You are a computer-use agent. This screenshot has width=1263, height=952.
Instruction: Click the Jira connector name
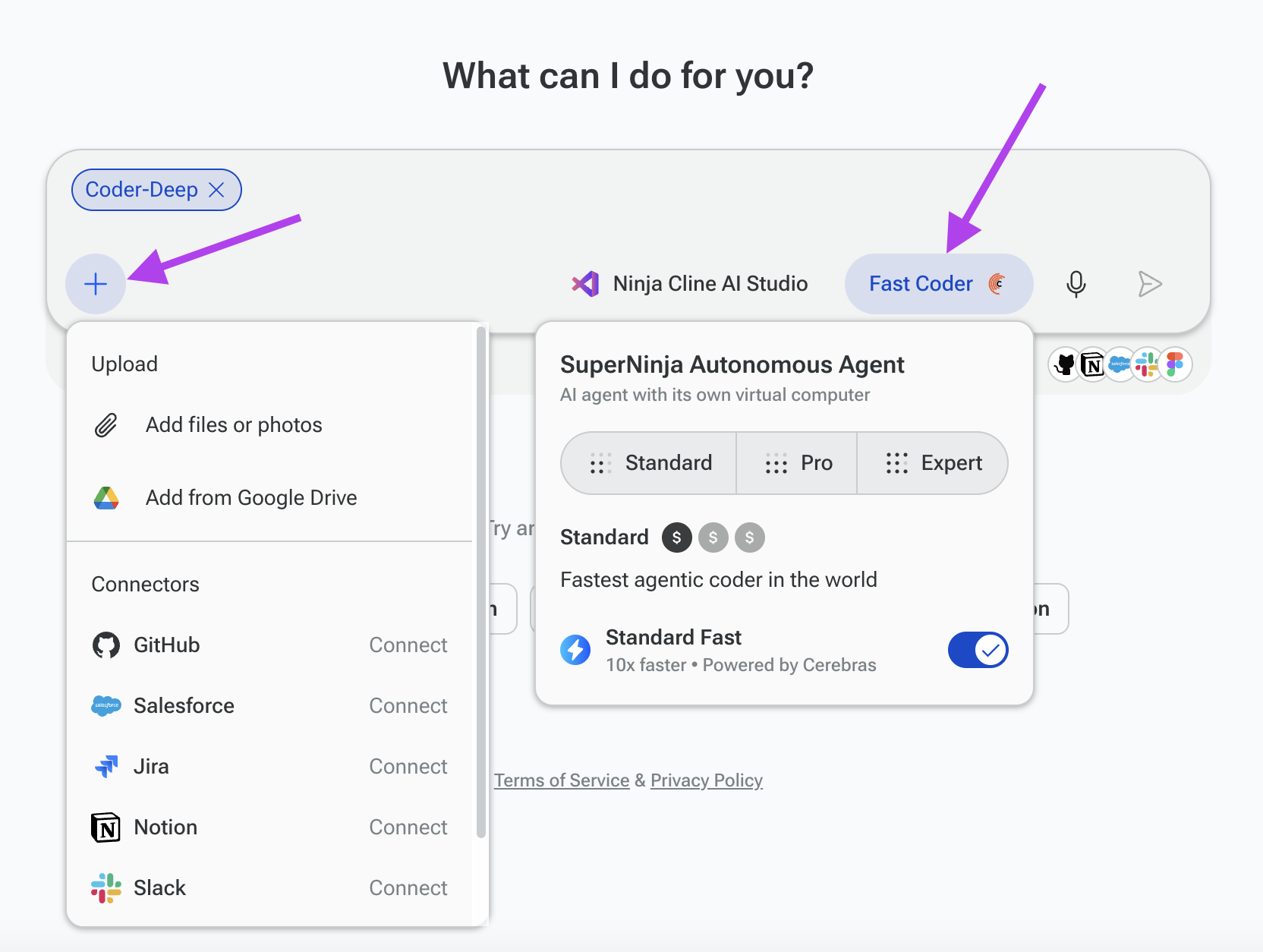(151, 767)
